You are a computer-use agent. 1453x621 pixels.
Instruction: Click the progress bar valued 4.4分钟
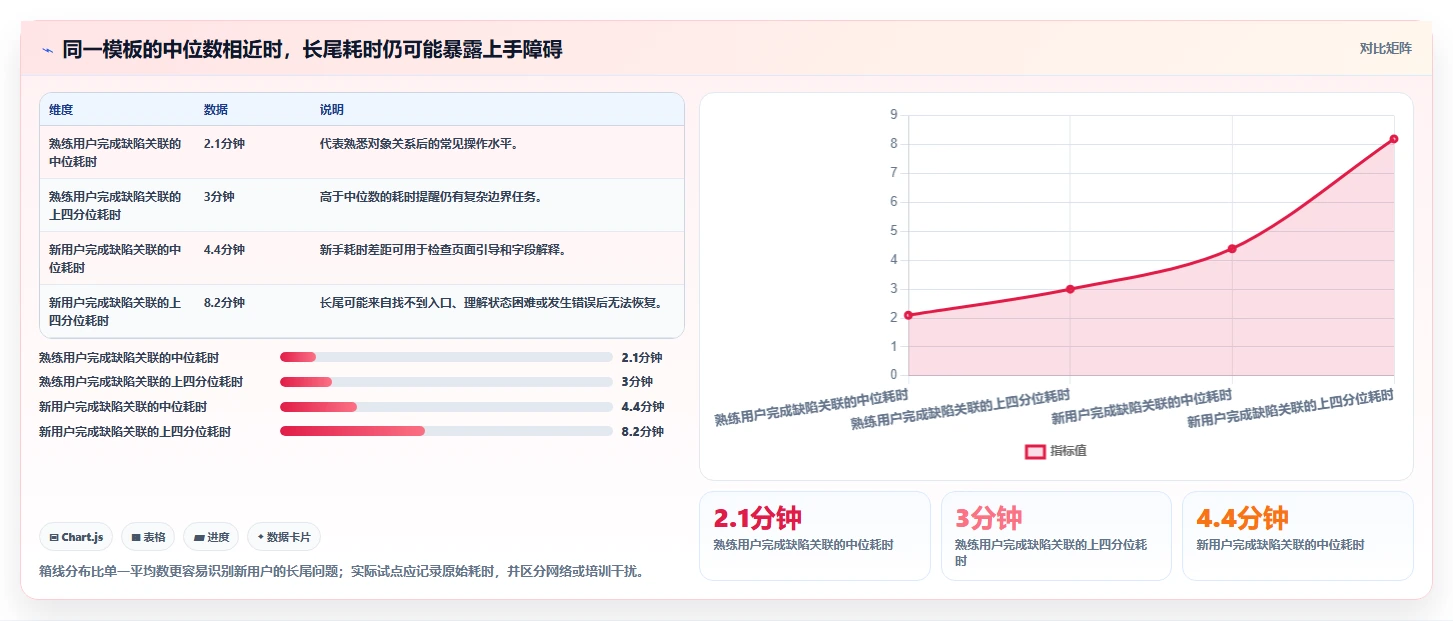tap(446, 407)
